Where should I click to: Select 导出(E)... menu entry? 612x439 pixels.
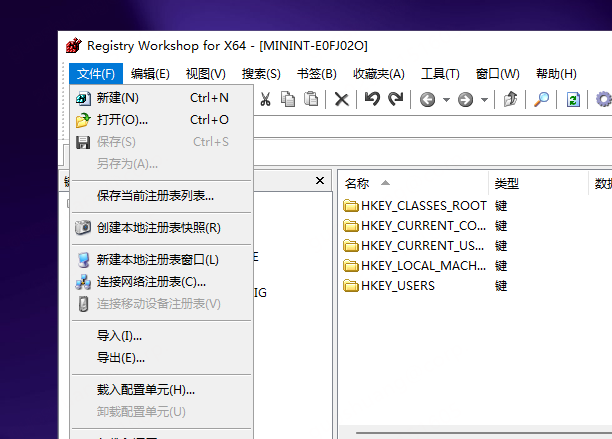click(x=121, y=357)
